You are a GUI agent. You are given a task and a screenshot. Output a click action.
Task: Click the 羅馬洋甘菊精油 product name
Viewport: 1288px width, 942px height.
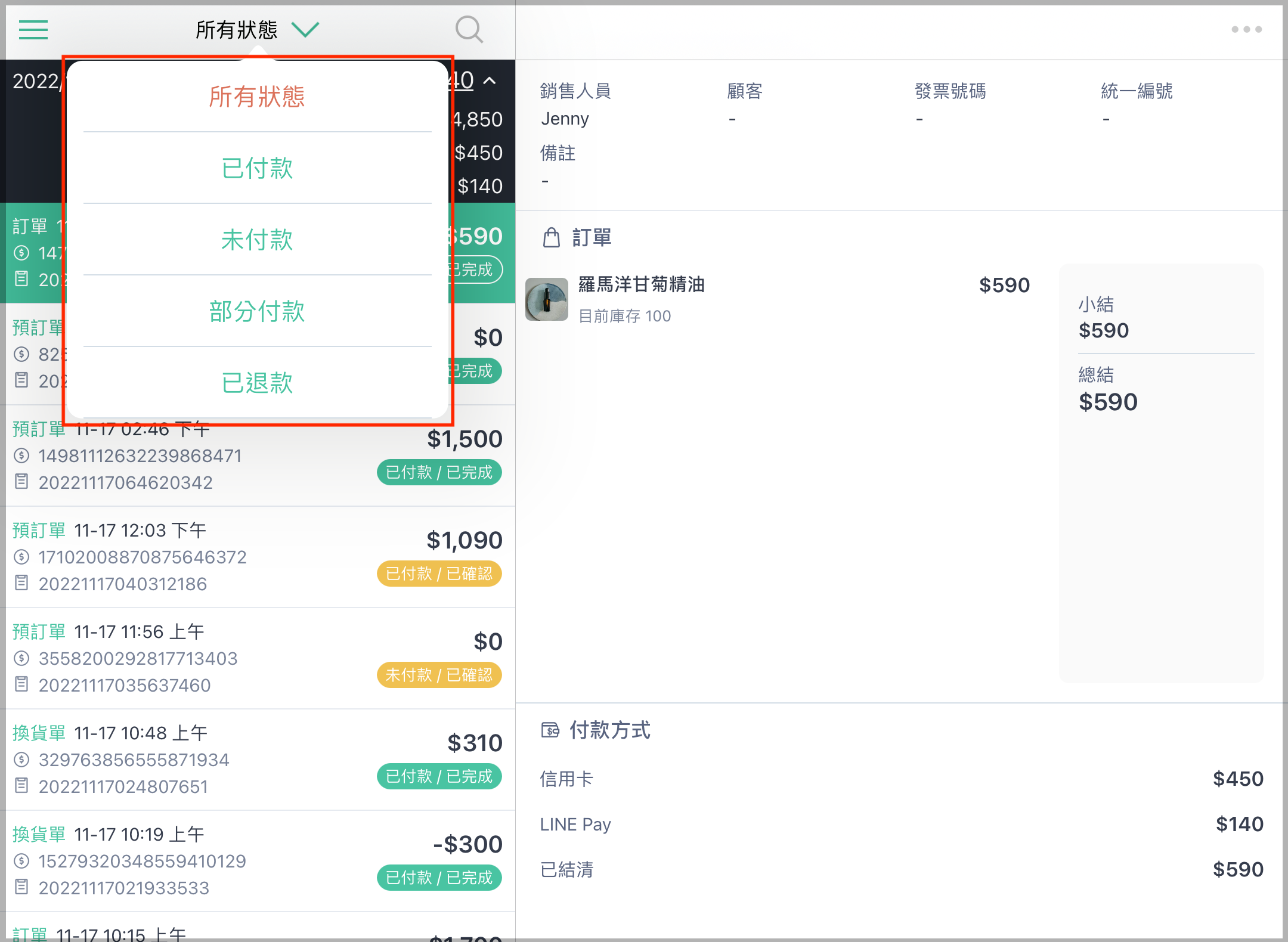642,284
